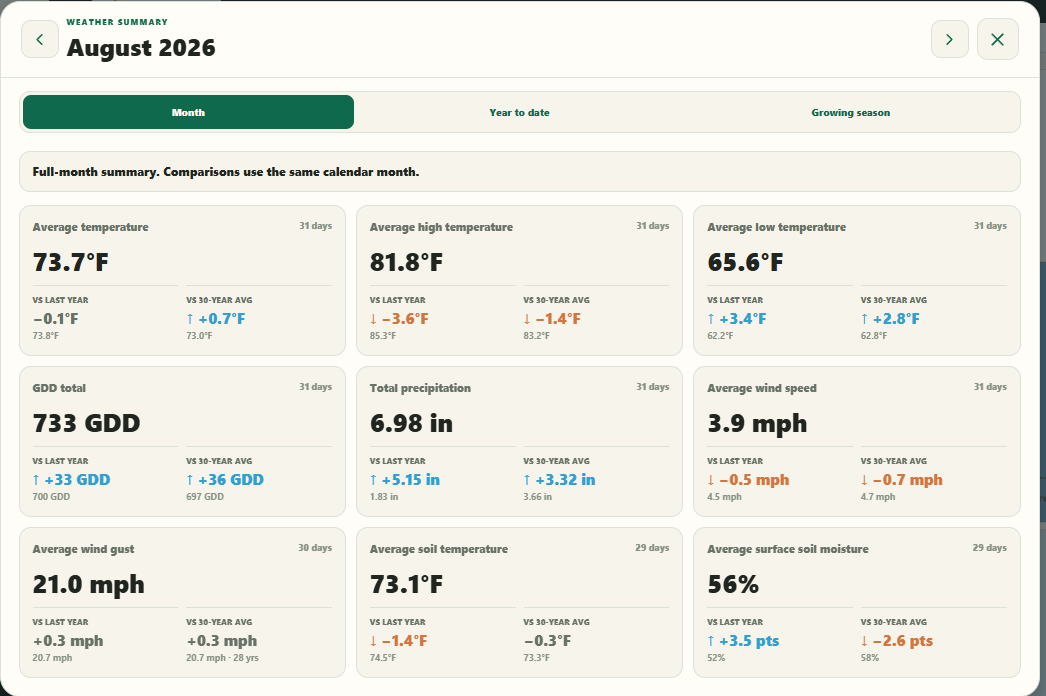
Task: Click the GDD total card title
Action: click(59, 388)
